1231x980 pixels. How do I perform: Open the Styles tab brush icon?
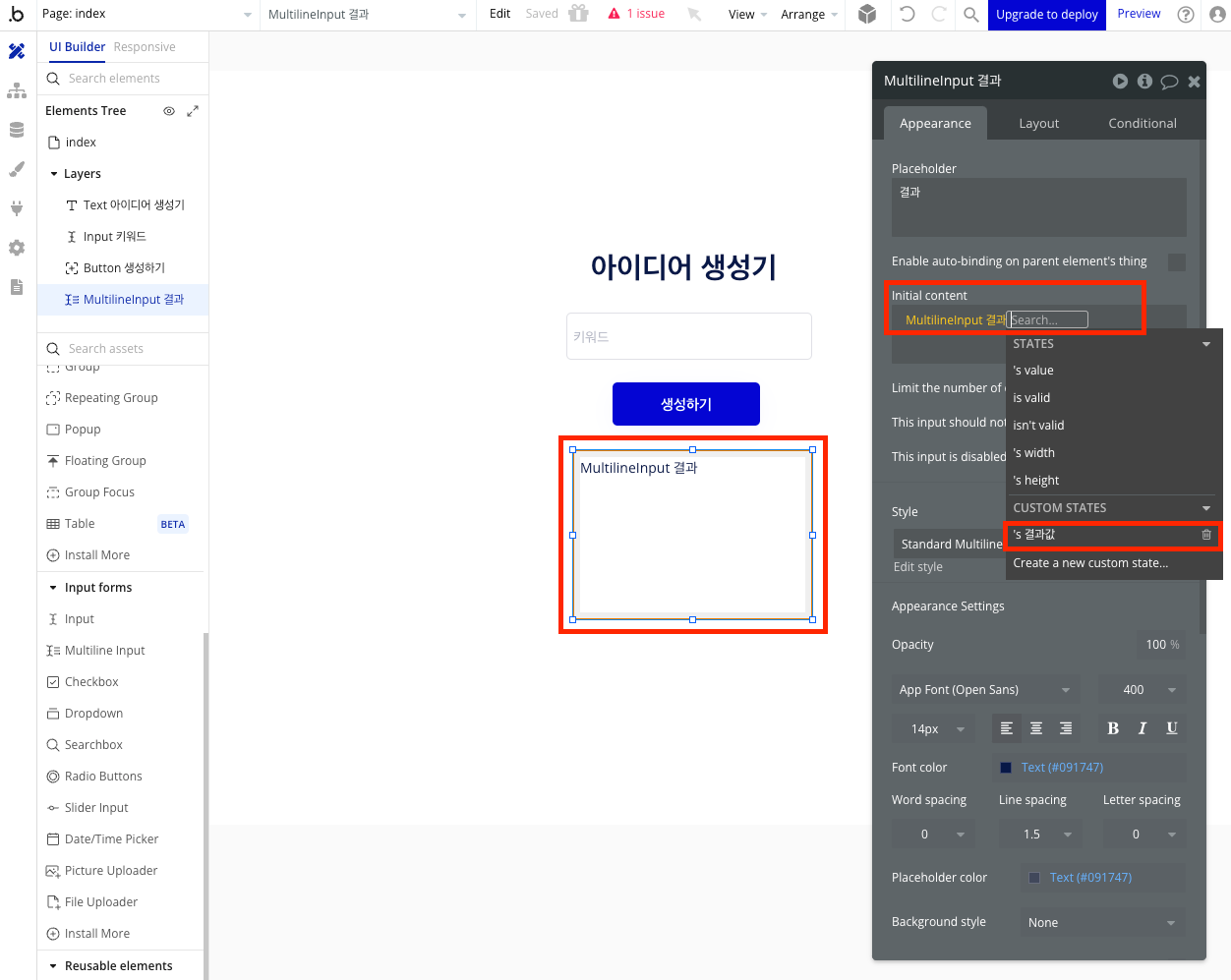tap(17, 169)
